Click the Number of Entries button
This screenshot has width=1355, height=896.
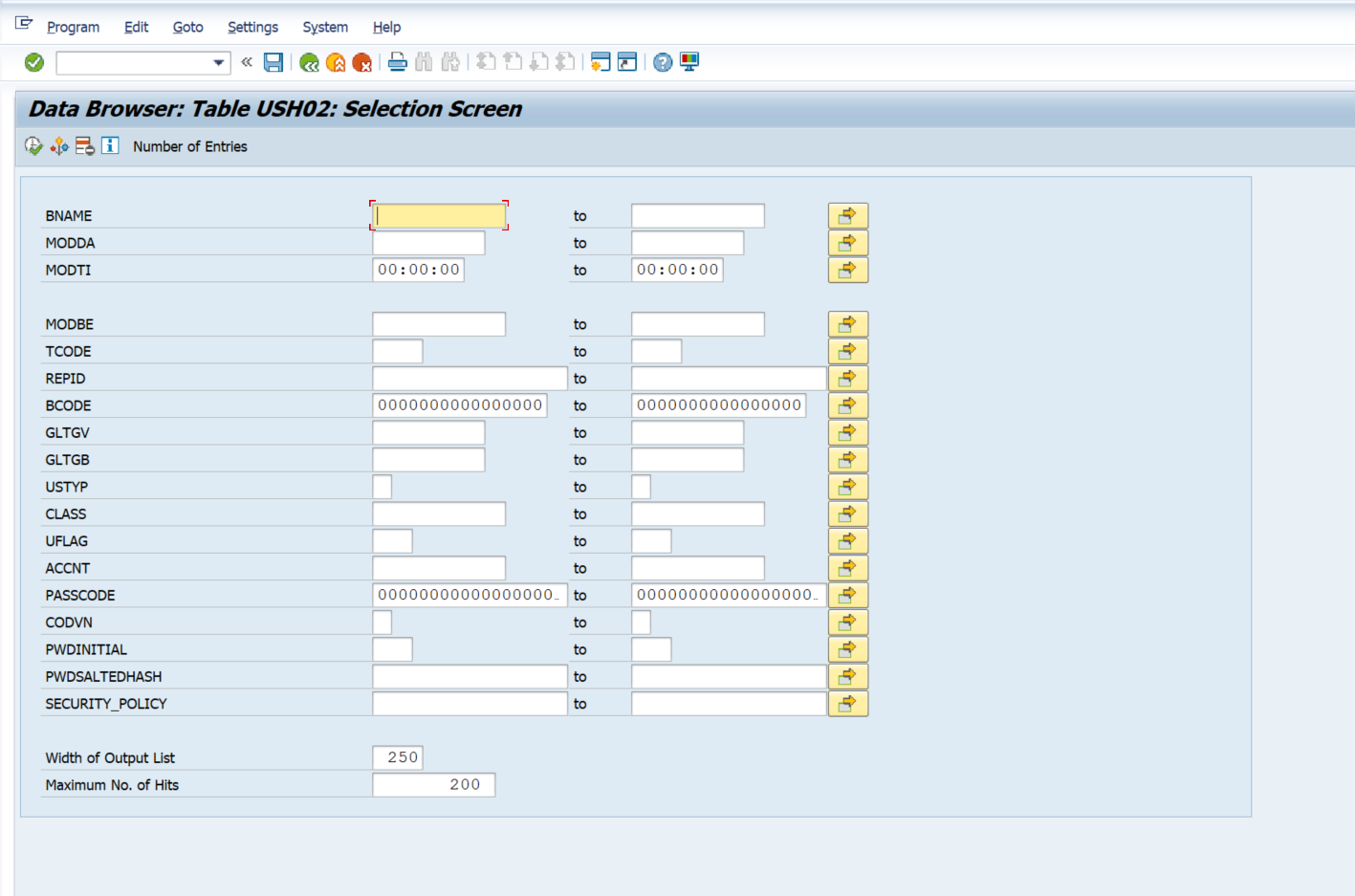coord(190,146)
